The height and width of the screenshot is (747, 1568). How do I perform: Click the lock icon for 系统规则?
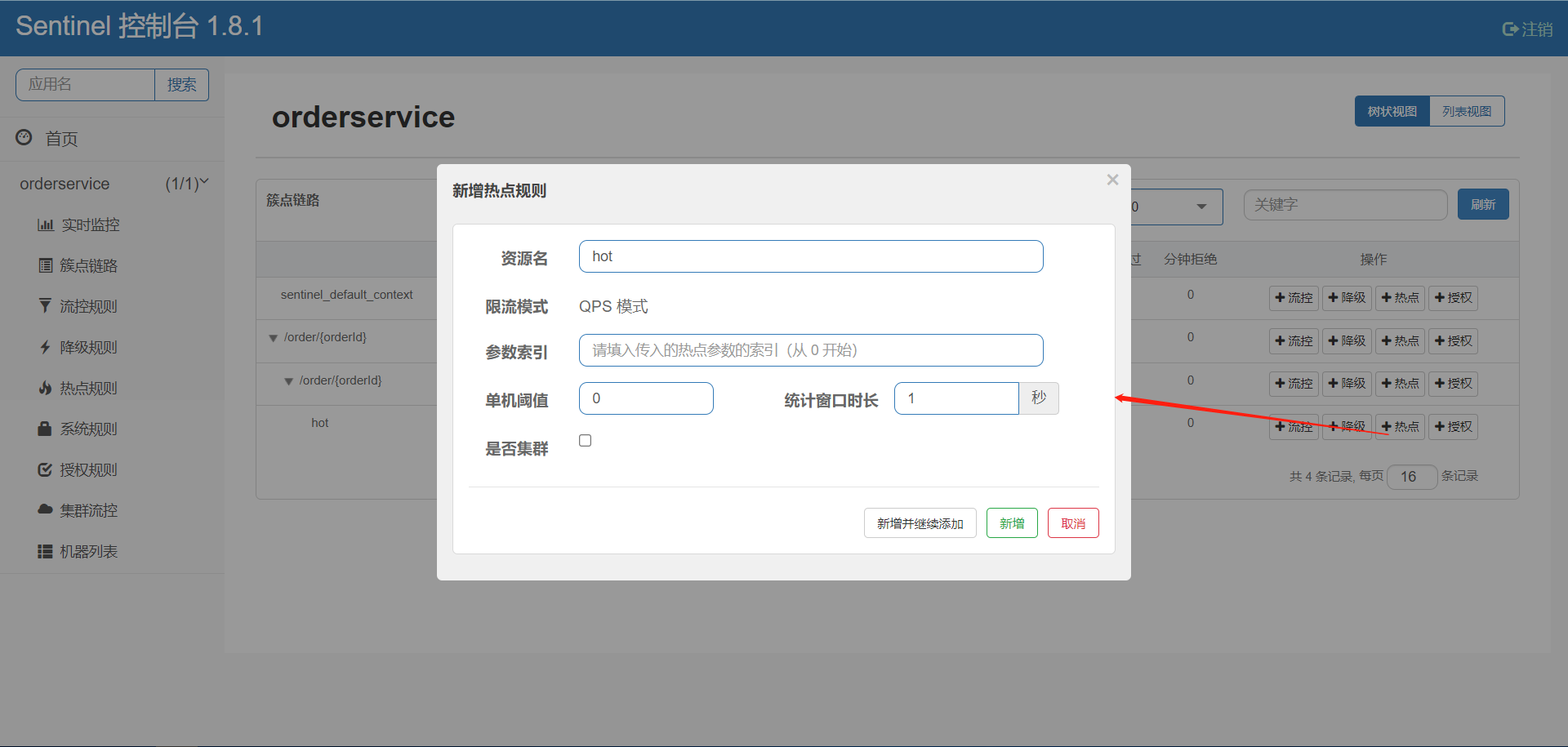45,429
